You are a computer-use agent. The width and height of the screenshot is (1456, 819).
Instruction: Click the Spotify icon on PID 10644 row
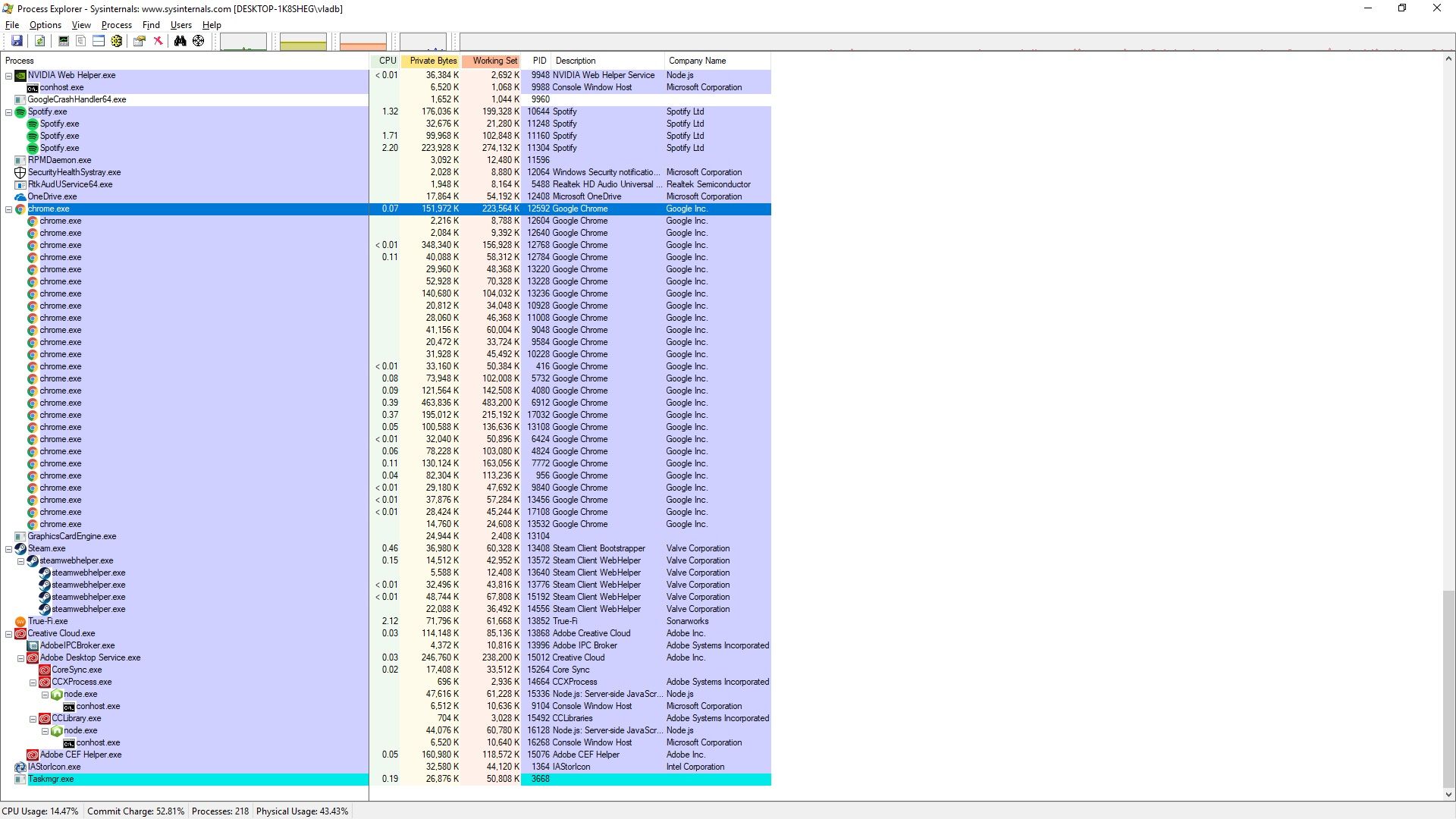(20, 111)
